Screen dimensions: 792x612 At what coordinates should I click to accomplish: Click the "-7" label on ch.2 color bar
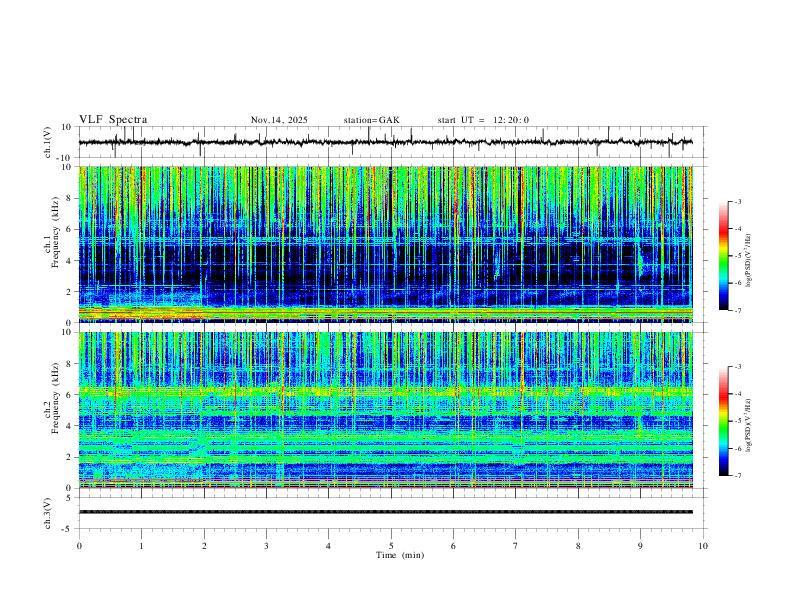tap(737, 476)
